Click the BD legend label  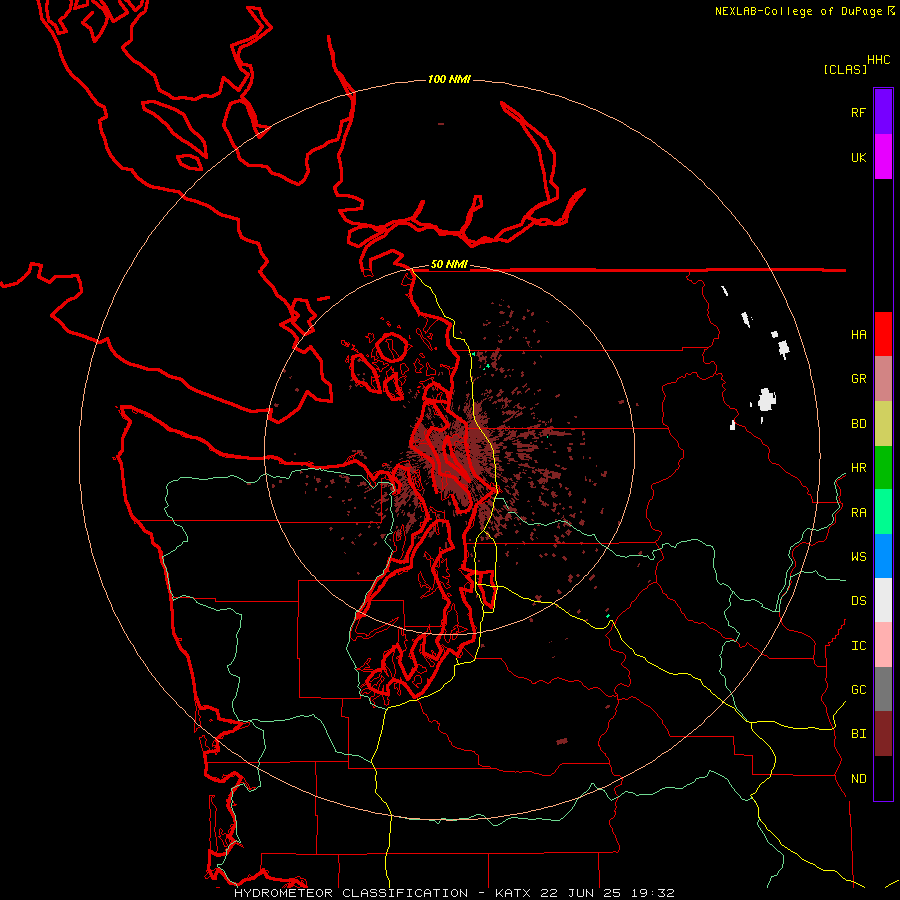[x=858, y=424]
